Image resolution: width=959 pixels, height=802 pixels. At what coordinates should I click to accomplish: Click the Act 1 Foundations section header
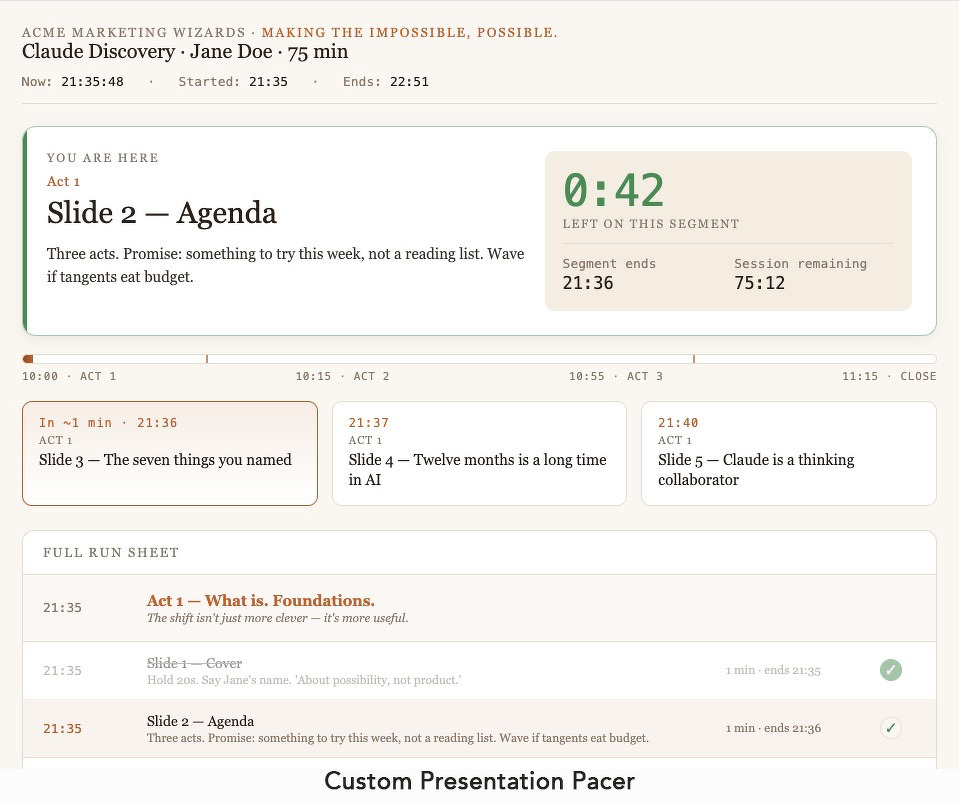pos(260,601)
